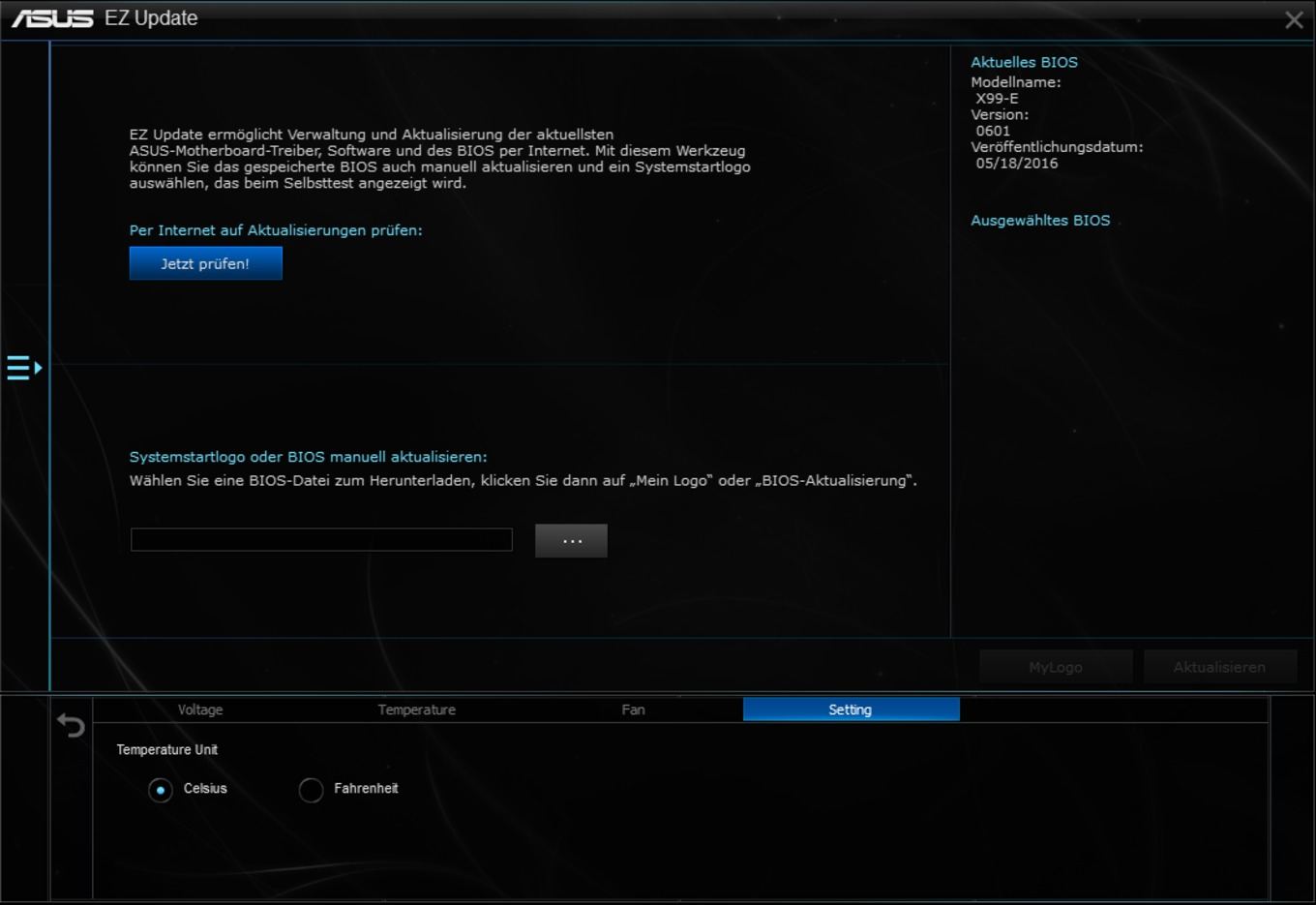
Task: Click the Aktuelles BIOS heading
Action: pyautogui.click(x=1024, y=62)
